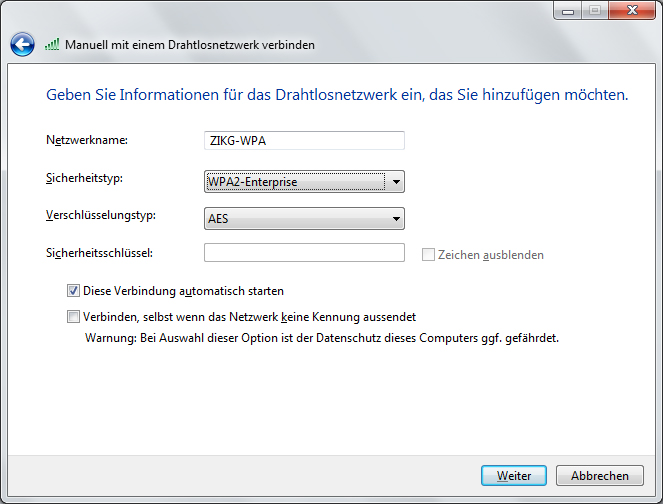This screenshot has width=663, height=504.
Task: Click the 'Sicherheitsschlüssel:' label
Action: pos(99,253)
